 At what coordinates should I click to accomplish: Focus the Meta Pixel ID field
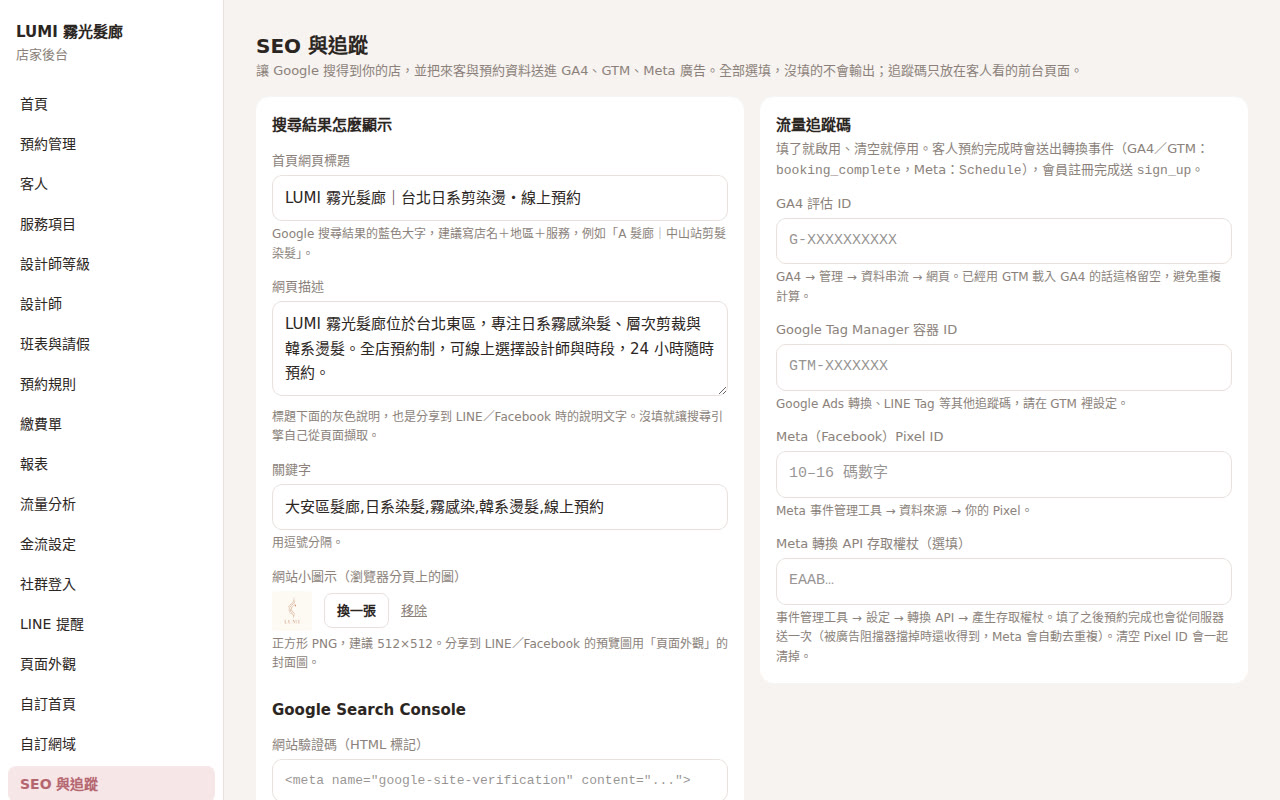click(1004, 474)
